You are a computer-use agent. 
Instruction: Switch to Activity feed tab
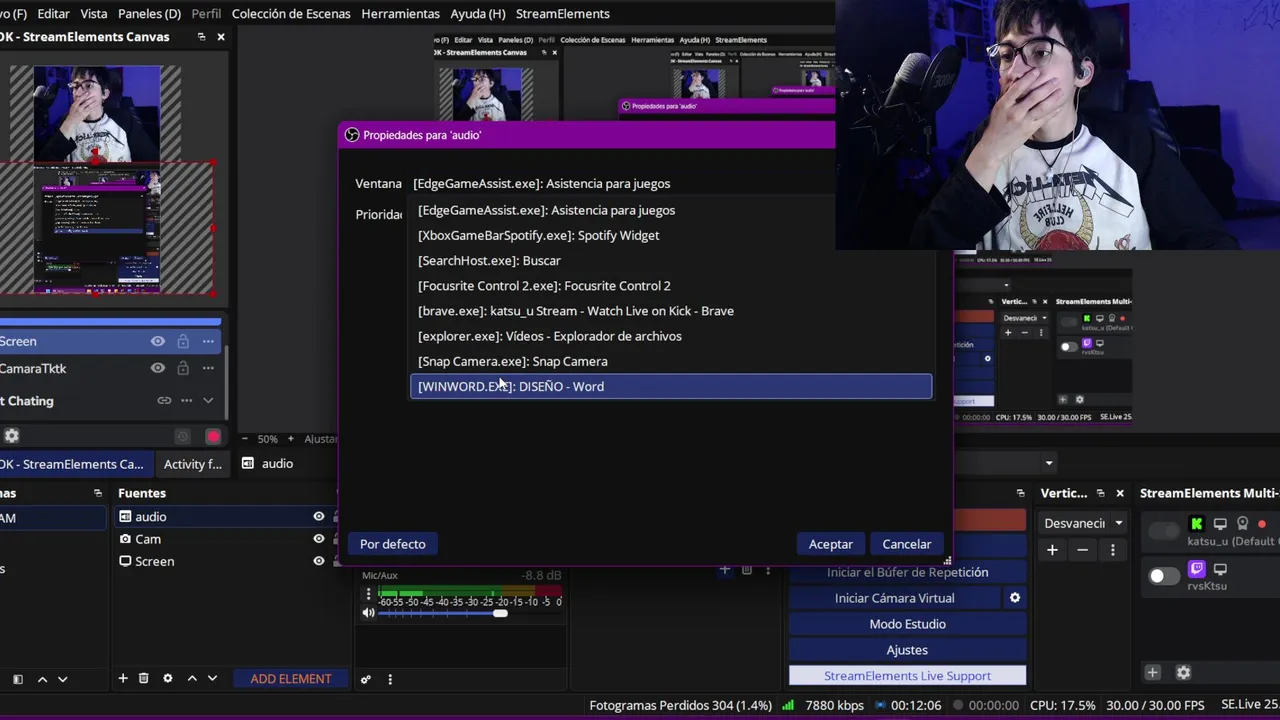(192, 464)
